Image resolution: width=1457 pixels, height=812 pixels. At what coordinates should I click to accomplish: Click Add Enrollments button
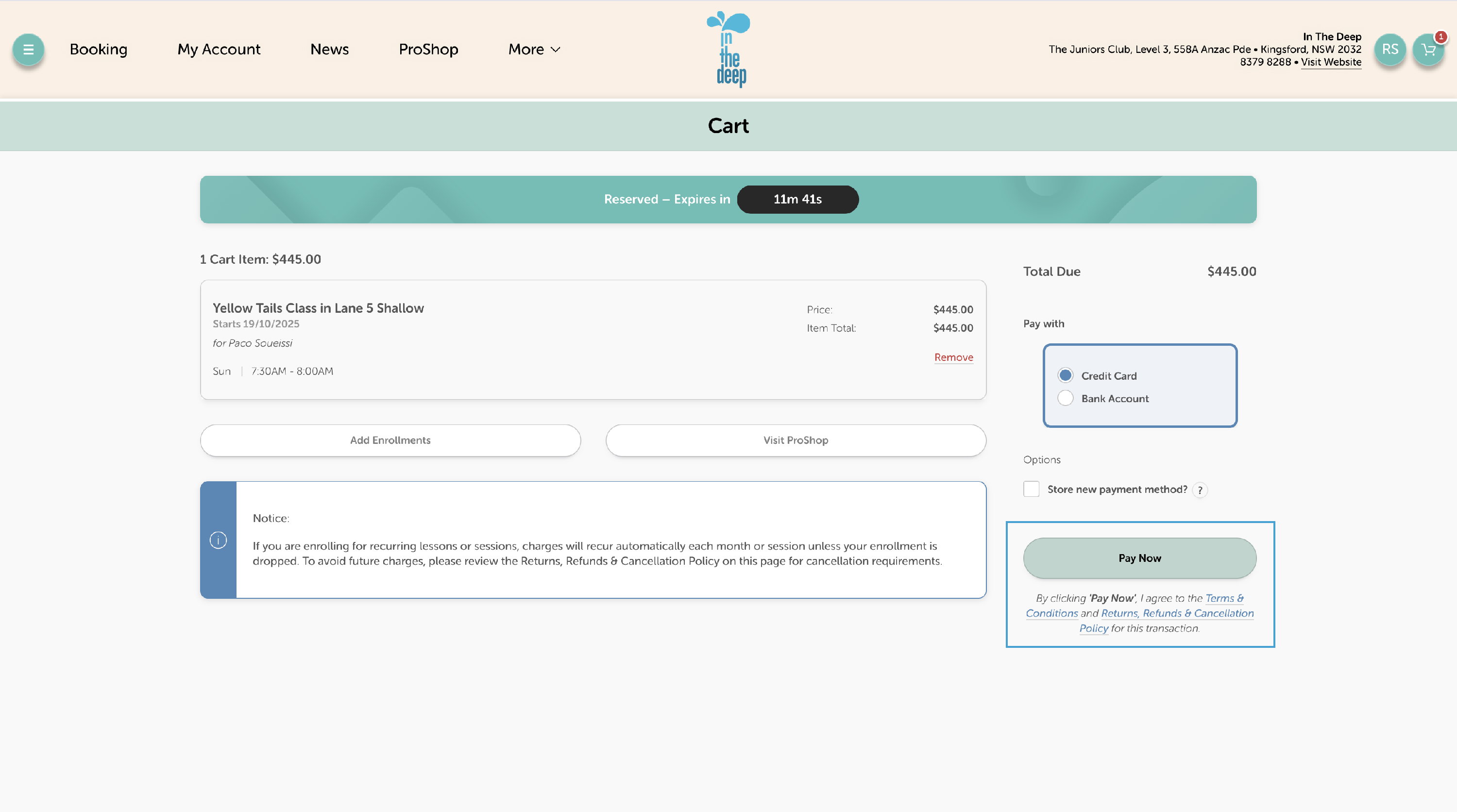click(390, 440)
